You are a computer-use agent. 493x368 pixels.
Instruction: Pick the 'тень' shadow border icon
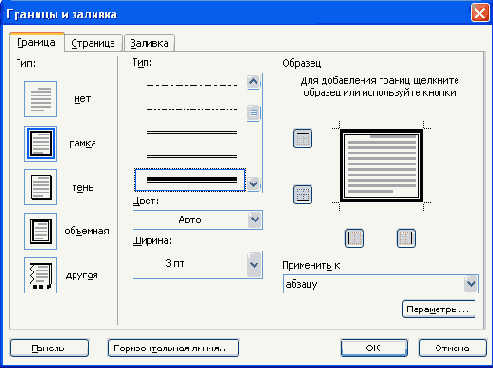tap(40, 187)
